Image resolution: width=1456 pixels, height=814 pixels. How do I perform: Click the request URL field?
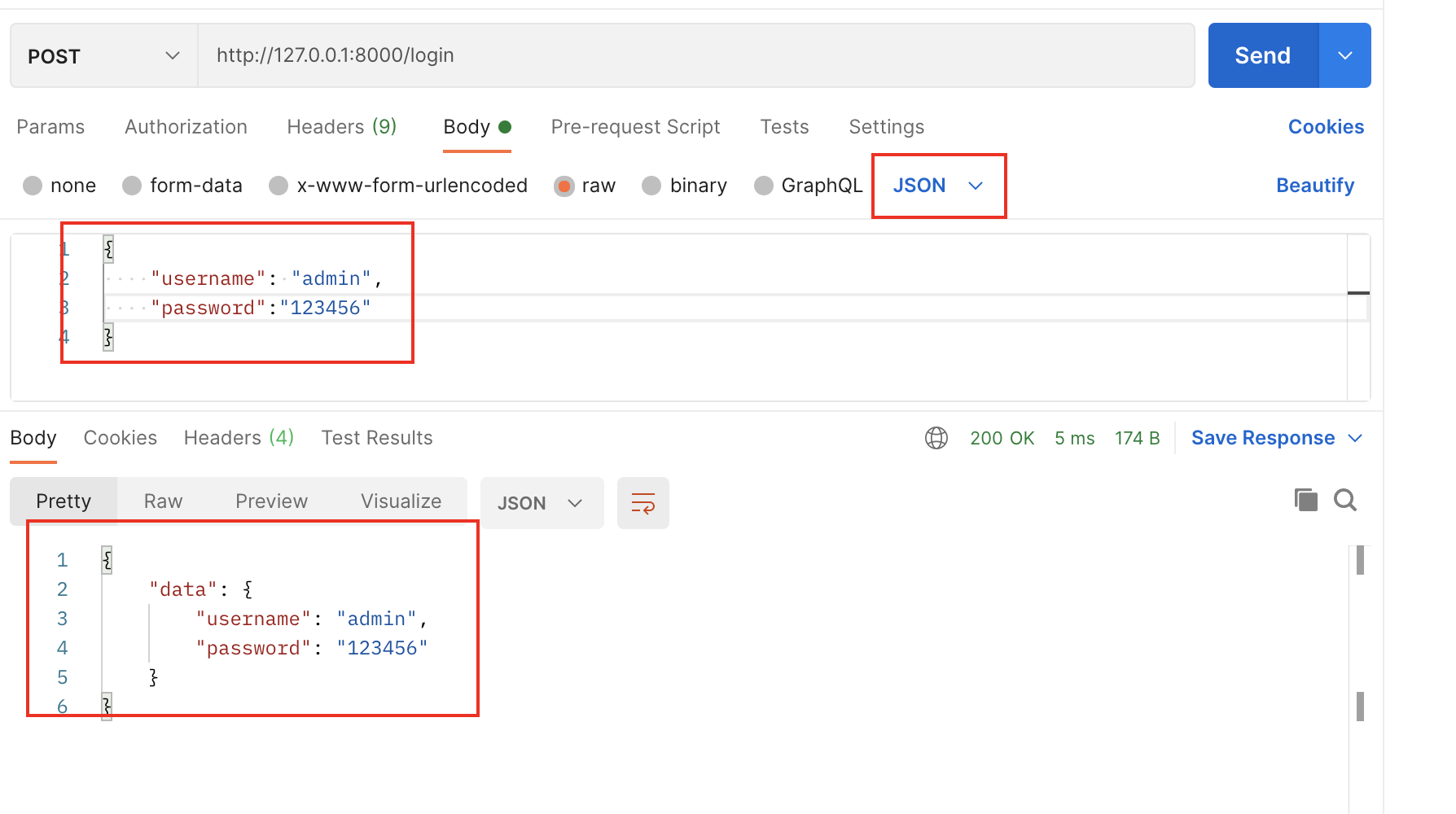tap(696, 55)
